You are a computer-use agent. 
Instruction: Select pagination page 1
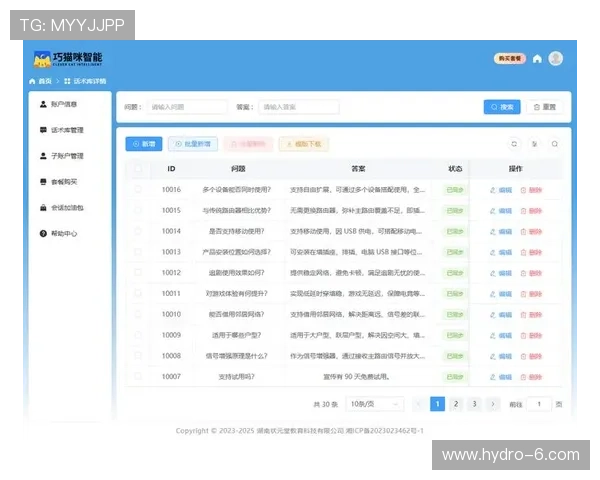(437, 404)
